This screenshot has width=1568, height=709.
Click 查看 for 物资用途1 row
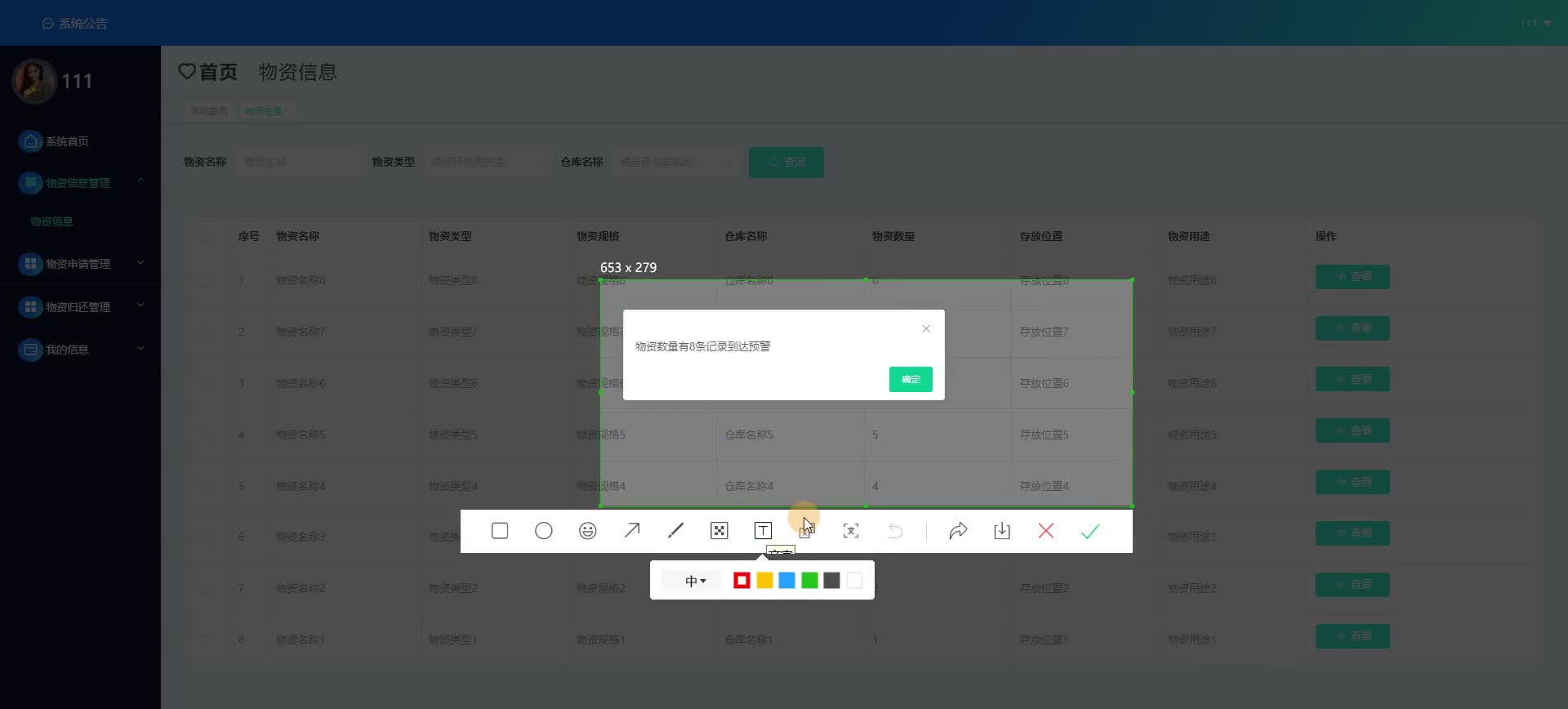[1352, 636]
